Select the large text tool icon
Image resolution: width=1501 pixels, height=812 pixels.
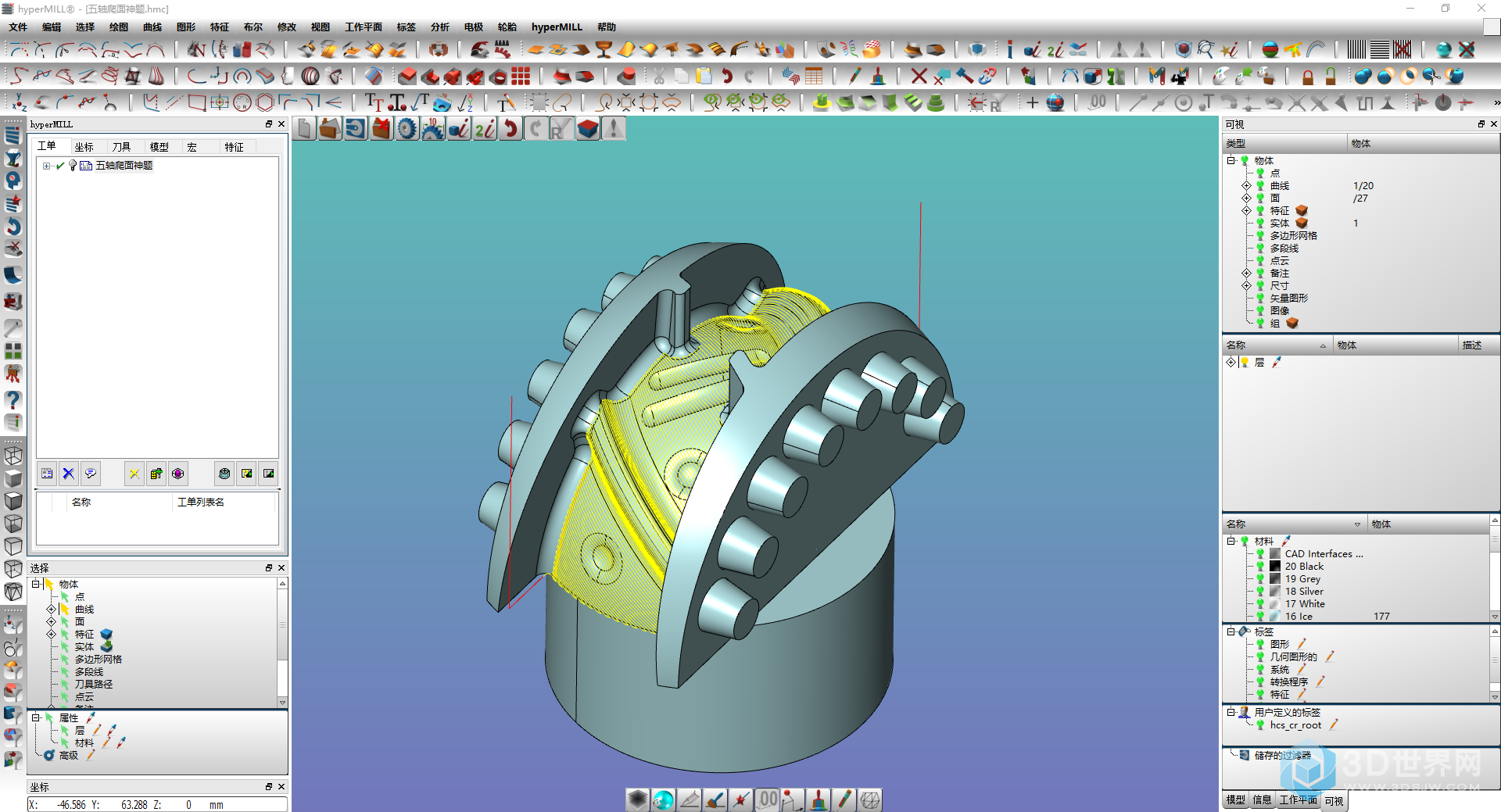click(374, 102)
